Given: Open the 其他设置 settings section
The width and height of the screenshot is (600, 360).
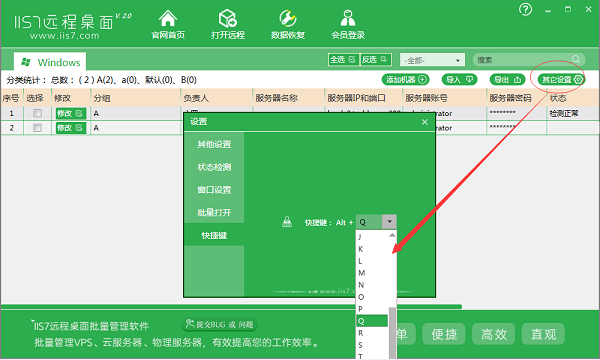Looking at the screenshot, I should pyautogui.click(x=214, y=144).
